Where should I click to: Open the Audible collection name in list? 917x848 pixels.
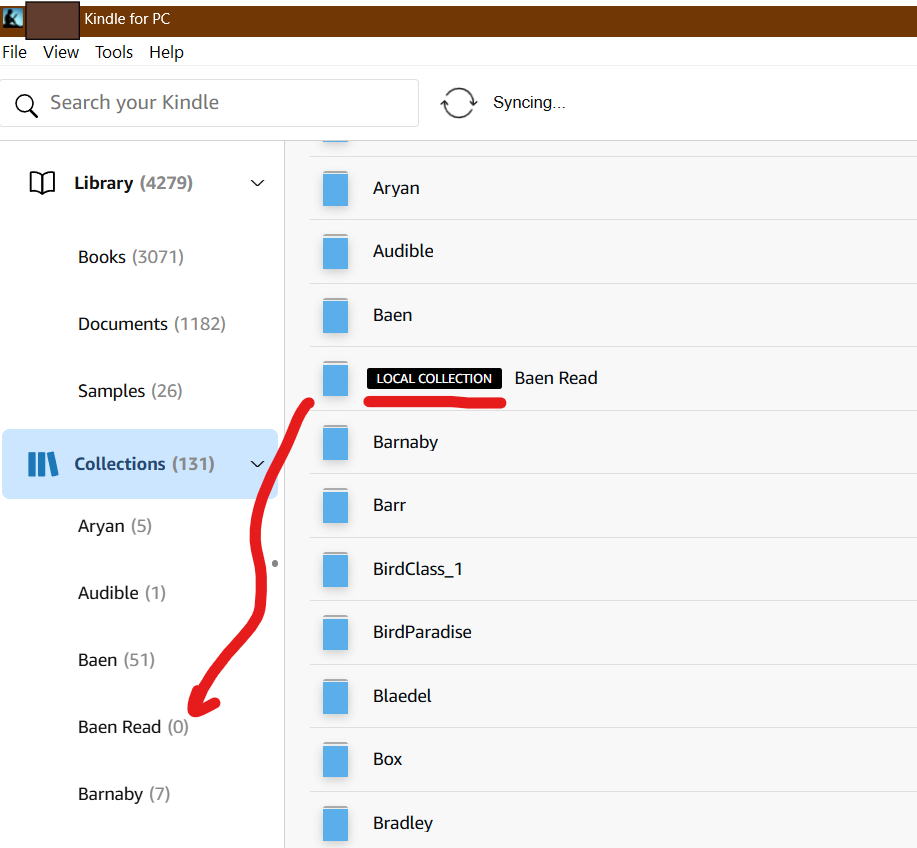pos(404,251)
